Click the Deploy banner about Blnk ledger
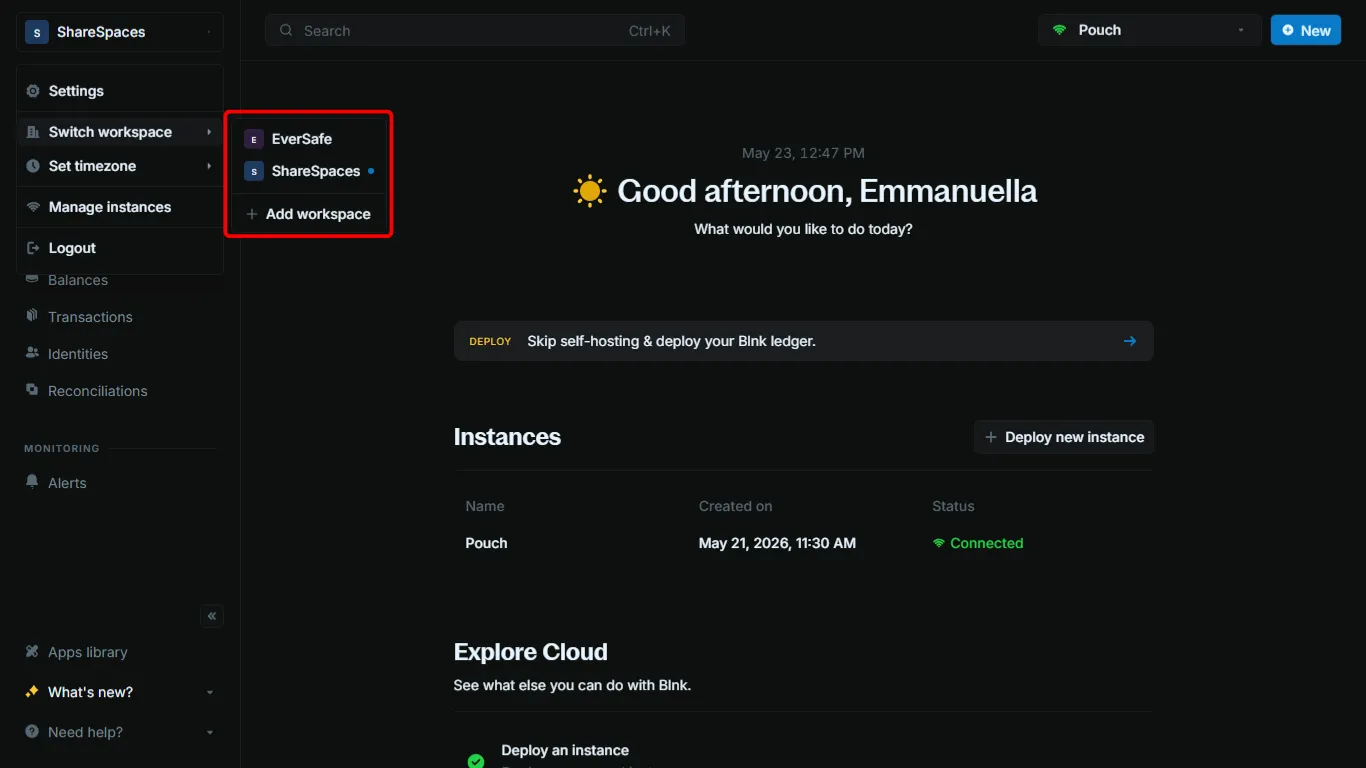 tap(803, 341)
